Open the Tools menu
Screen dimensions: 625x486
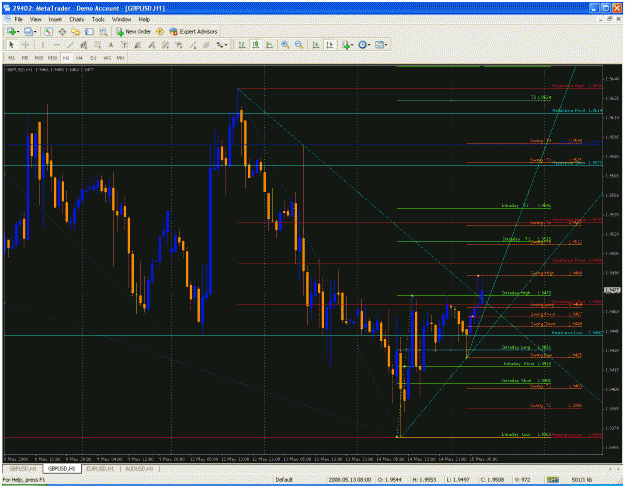(98, 19)
